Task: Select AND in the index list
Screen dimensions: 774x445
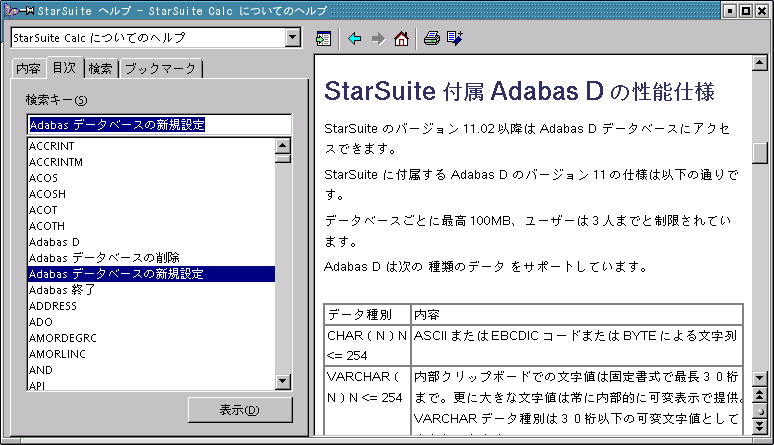Action: (151, 370)
